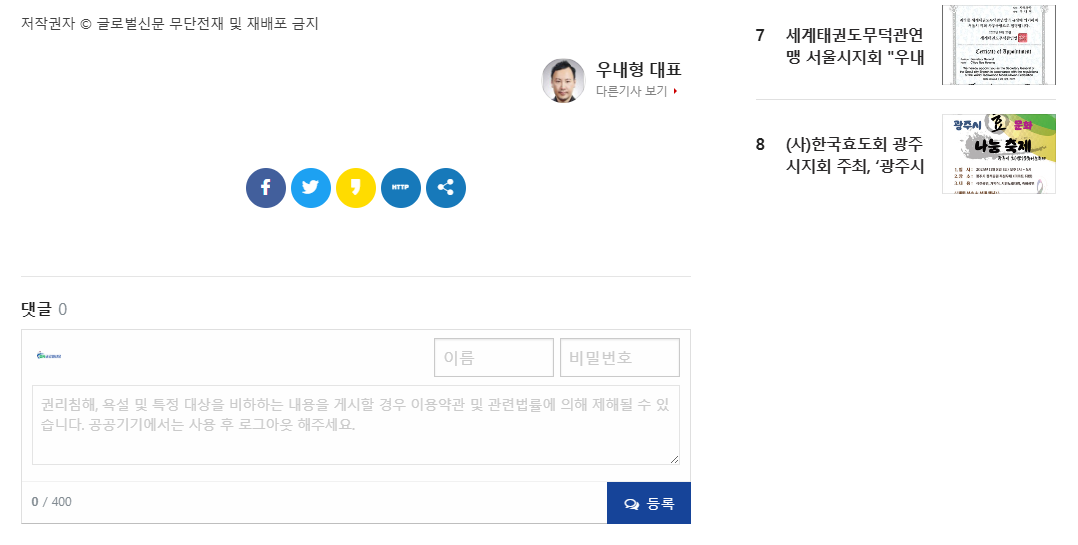Screen dimensions: 1078x545
Task: Click inside the comment text area
Action: [355, 425]
